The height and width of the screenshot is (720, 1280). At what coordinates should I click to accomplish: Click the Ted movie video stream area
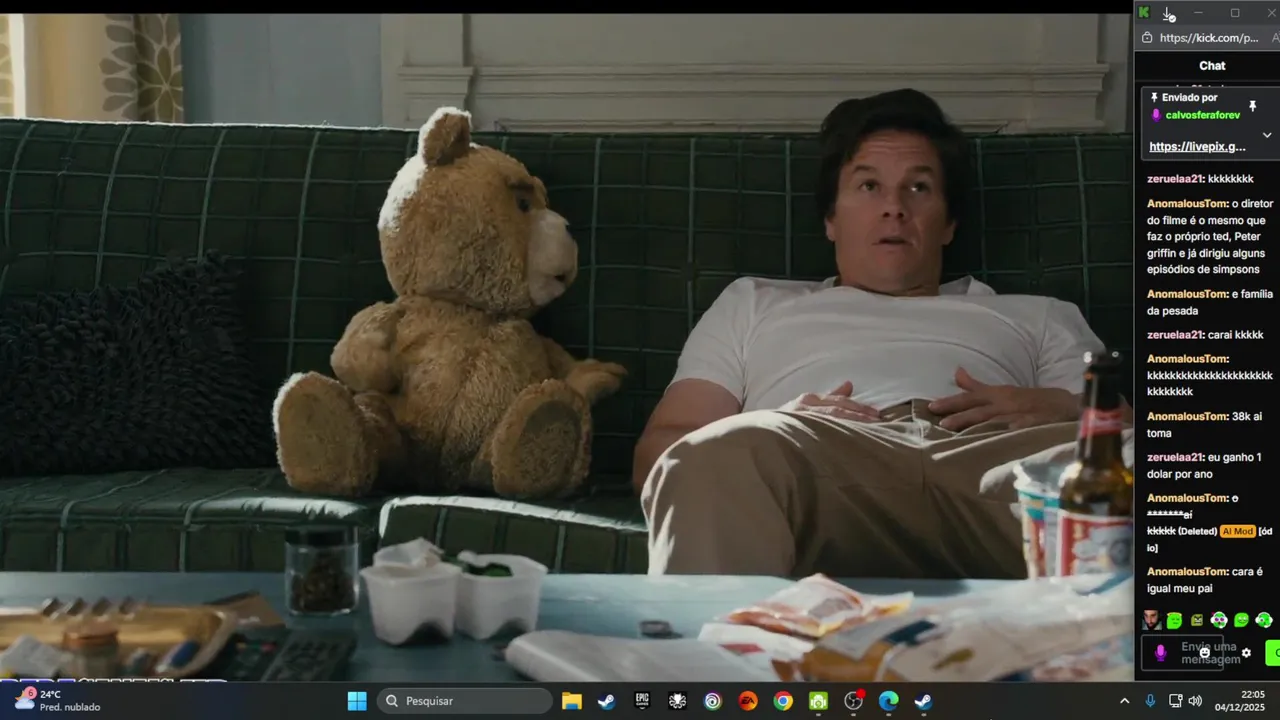pyautogui.click(x=566, y=347)
